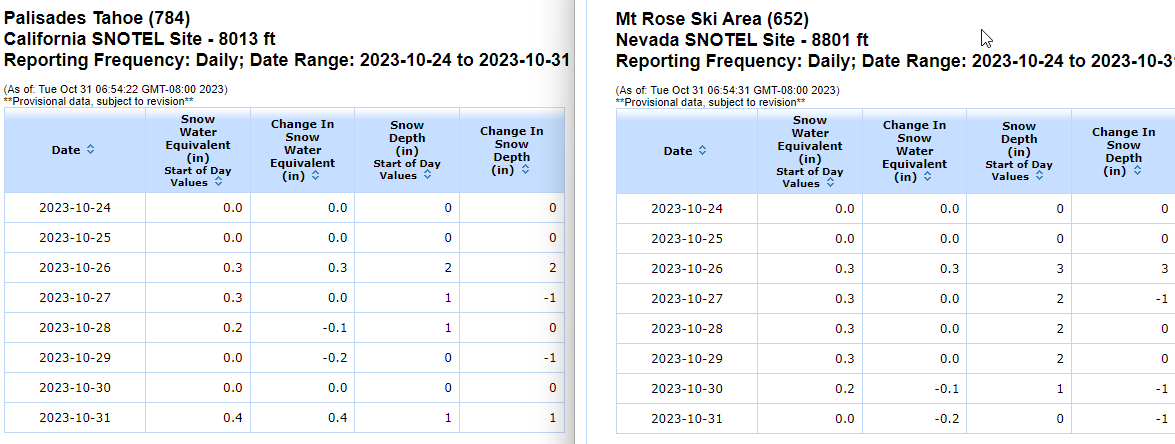Viewport: 1175px width, 444px height.
Task: Click Palisades 2023-10-27 Change In Snow Depth -1
Action: [550, 297]
